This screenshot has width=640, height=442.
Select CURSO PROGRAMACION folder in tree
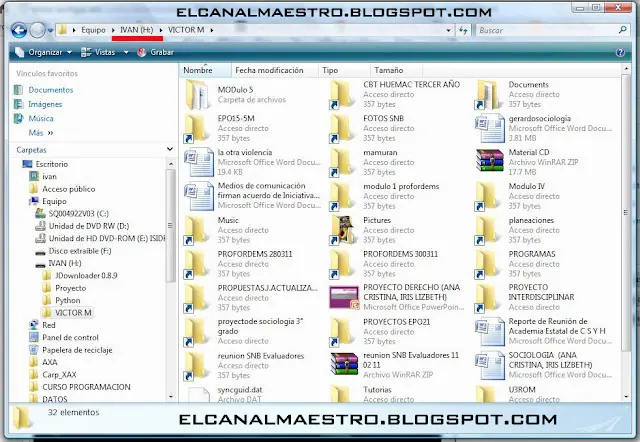point(86,387)
